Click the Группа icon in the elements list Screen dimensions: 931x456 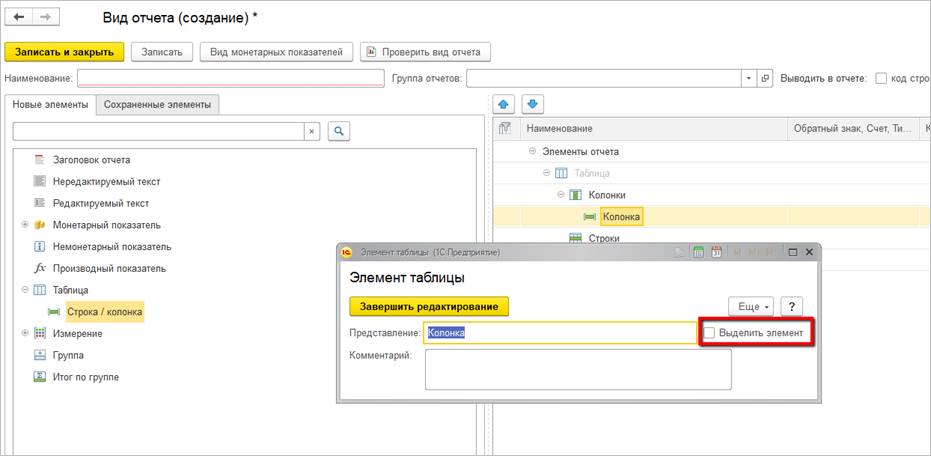[x=40, y=355]
